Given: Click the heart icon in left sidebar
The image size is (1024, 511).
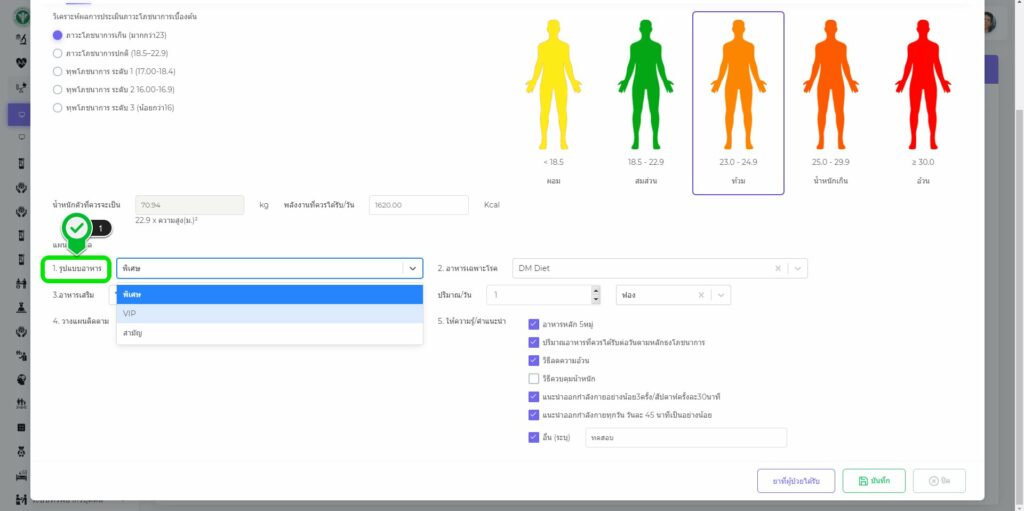Looking at the screenshot, I should pos(21,62).
